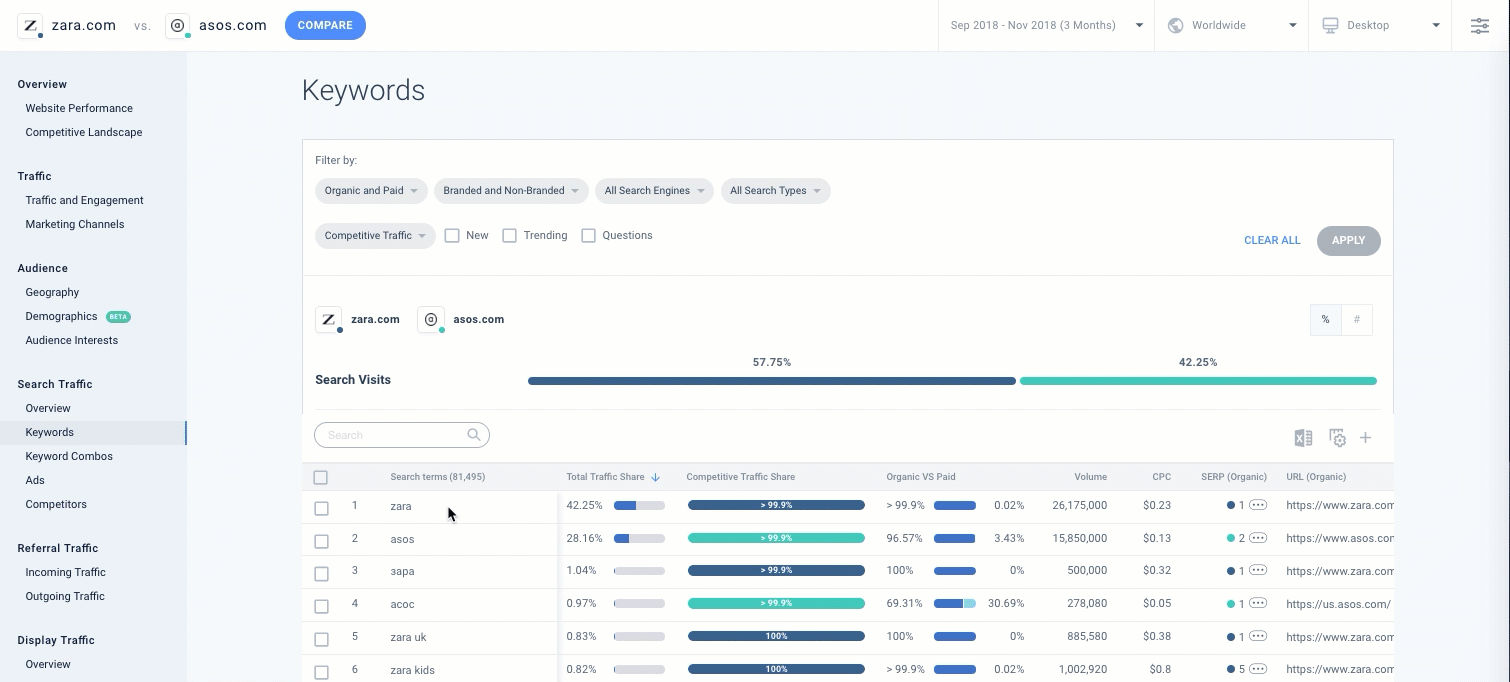Open the Worldwide country dropdown
Screen dimensions: 1510x682
click(x=1232, y=25)
